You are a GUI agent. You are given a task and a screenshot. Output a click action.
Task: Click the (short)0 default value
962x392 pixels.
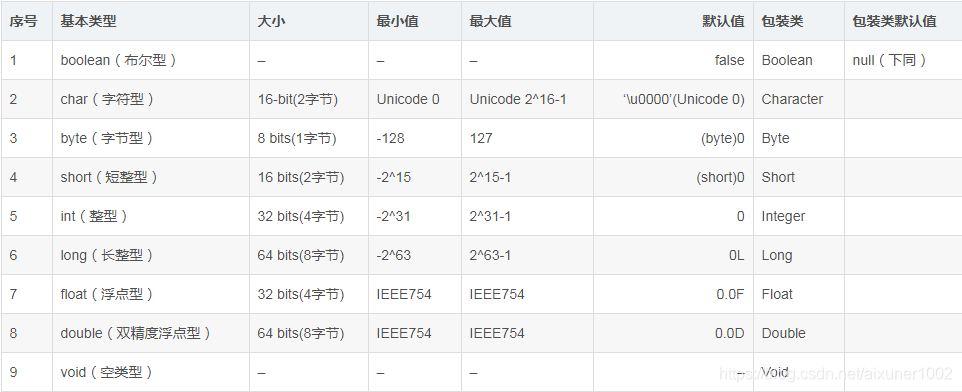coord(720,177)
